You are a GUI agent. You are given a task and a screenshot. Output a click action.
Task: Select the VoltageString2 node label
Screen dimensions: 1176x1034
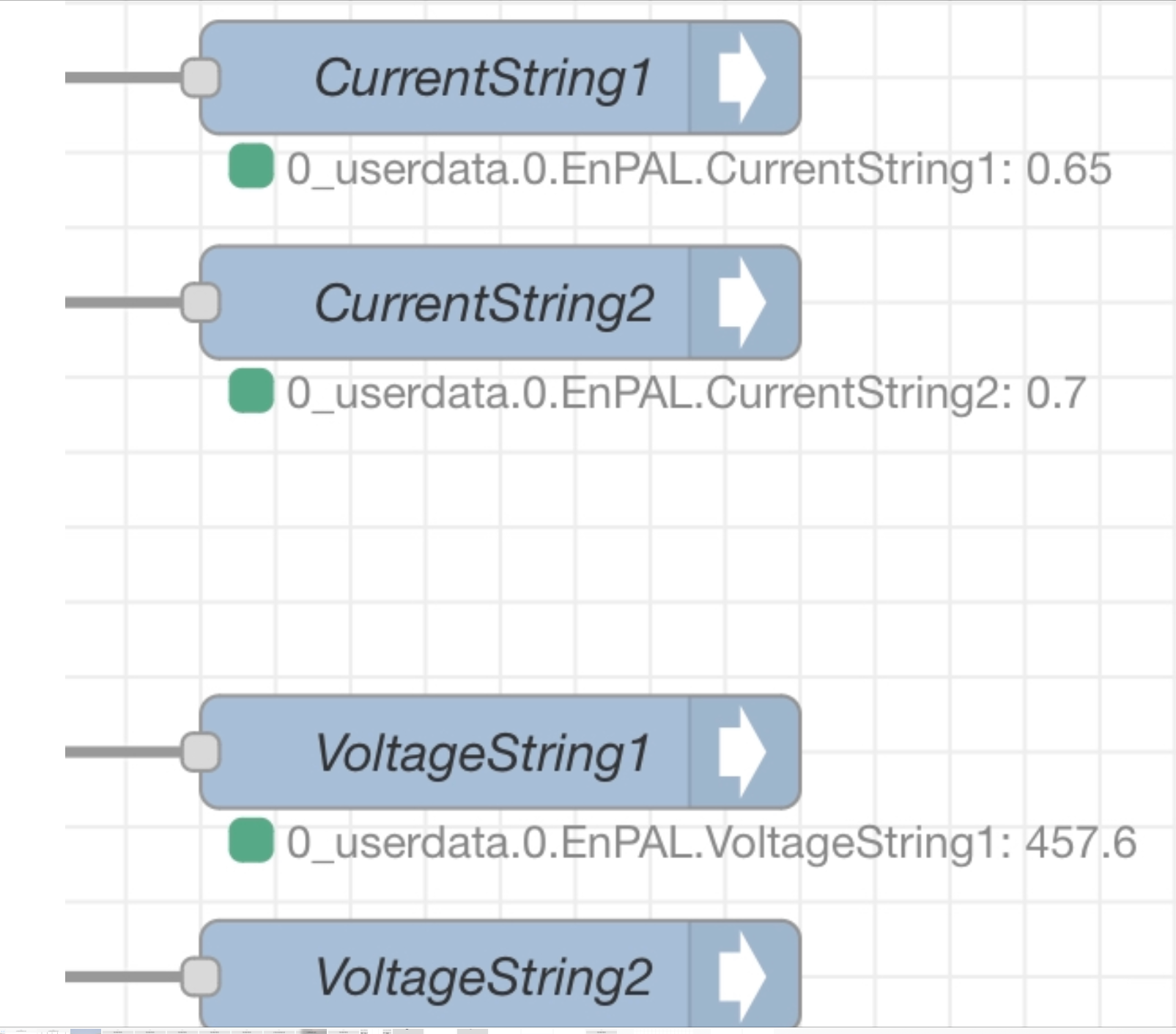click(484, 977)
